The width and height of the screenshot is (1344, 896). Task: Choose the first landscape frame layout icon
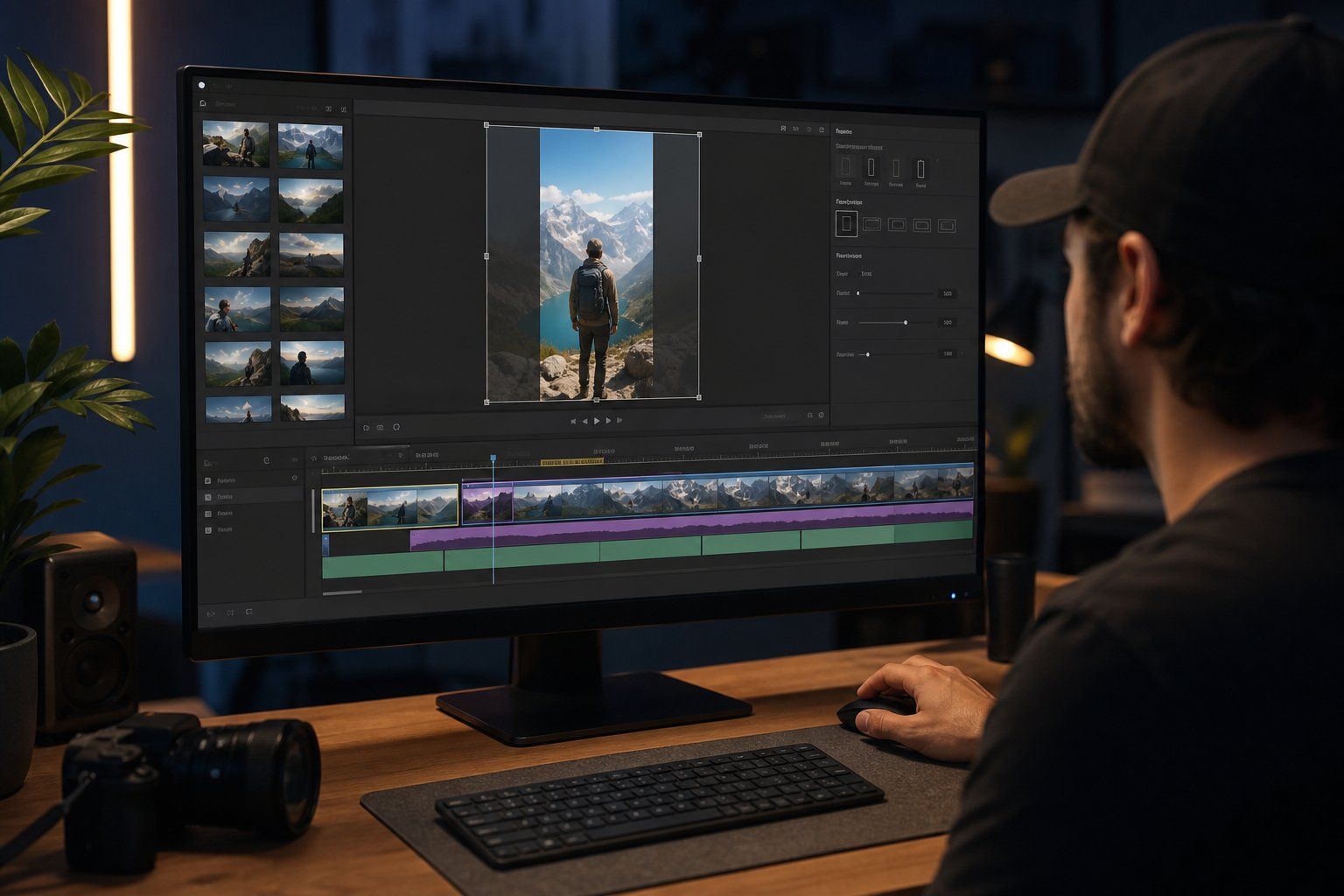(871, 224)
